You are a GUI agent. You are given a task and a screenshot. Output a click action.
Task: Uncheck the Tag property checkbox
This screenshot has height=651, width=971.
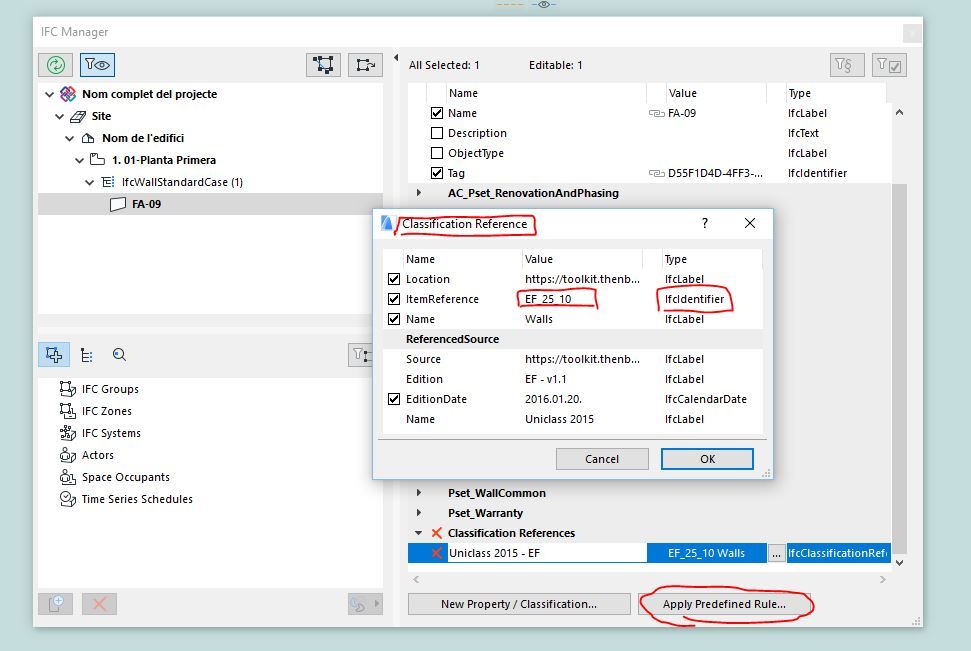pos(437,173)
